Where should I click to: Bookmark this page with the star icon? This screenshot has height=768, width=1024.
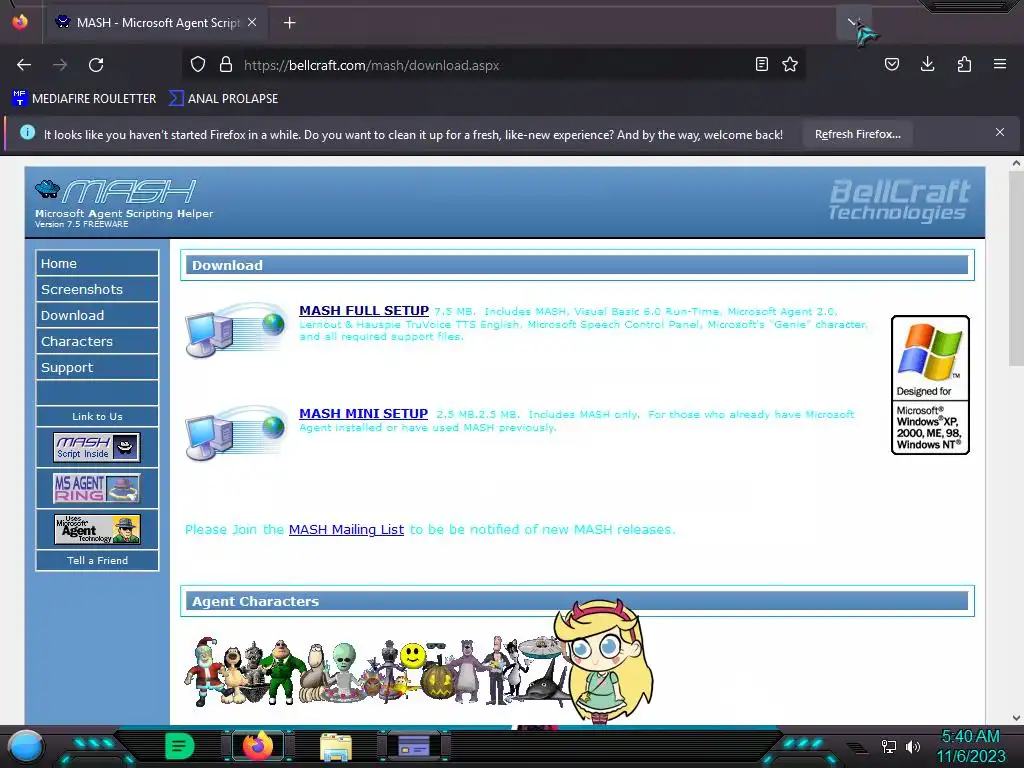(x=790, y=65)
